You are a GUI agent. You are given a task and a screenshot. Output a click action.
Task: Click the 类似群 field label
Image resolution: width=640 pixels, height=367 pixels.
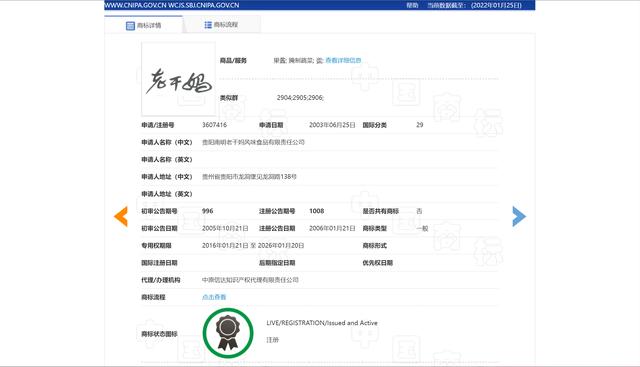(229, 98)
